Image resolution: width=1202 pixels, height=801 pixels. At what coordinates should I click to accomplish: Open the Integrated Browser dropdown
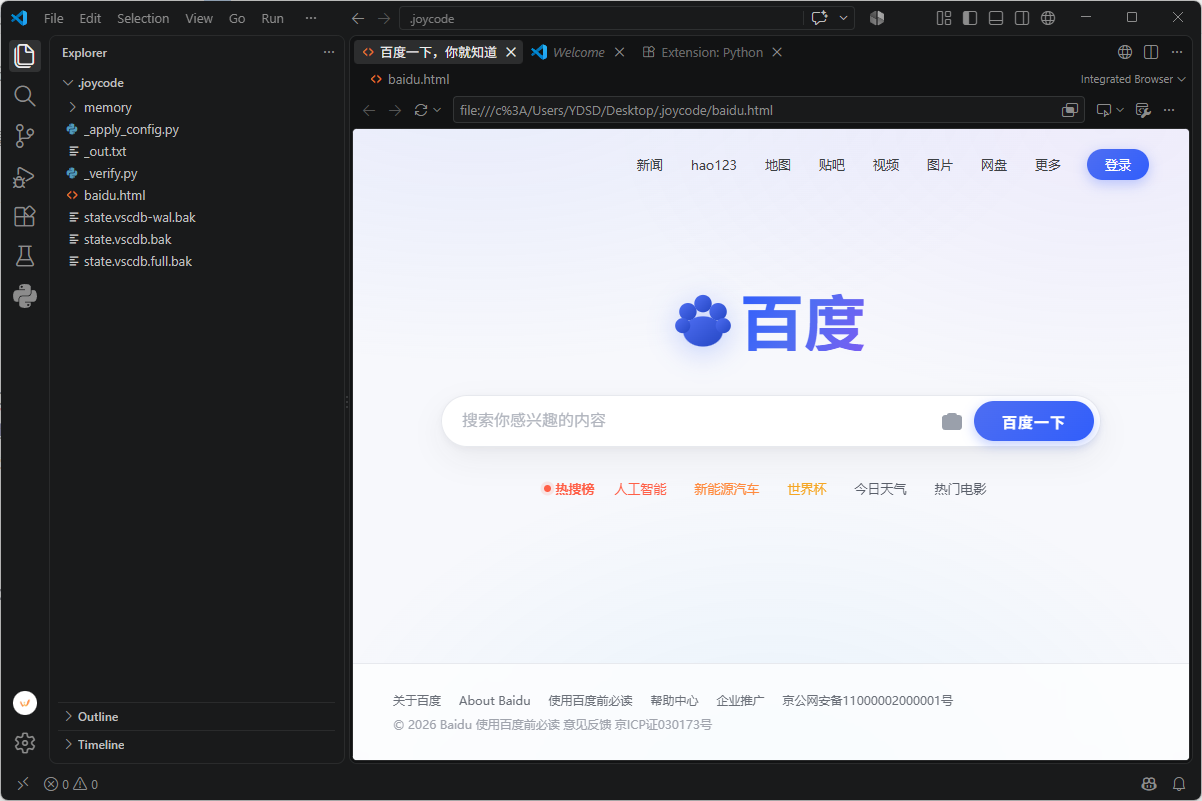(1133, 79)
